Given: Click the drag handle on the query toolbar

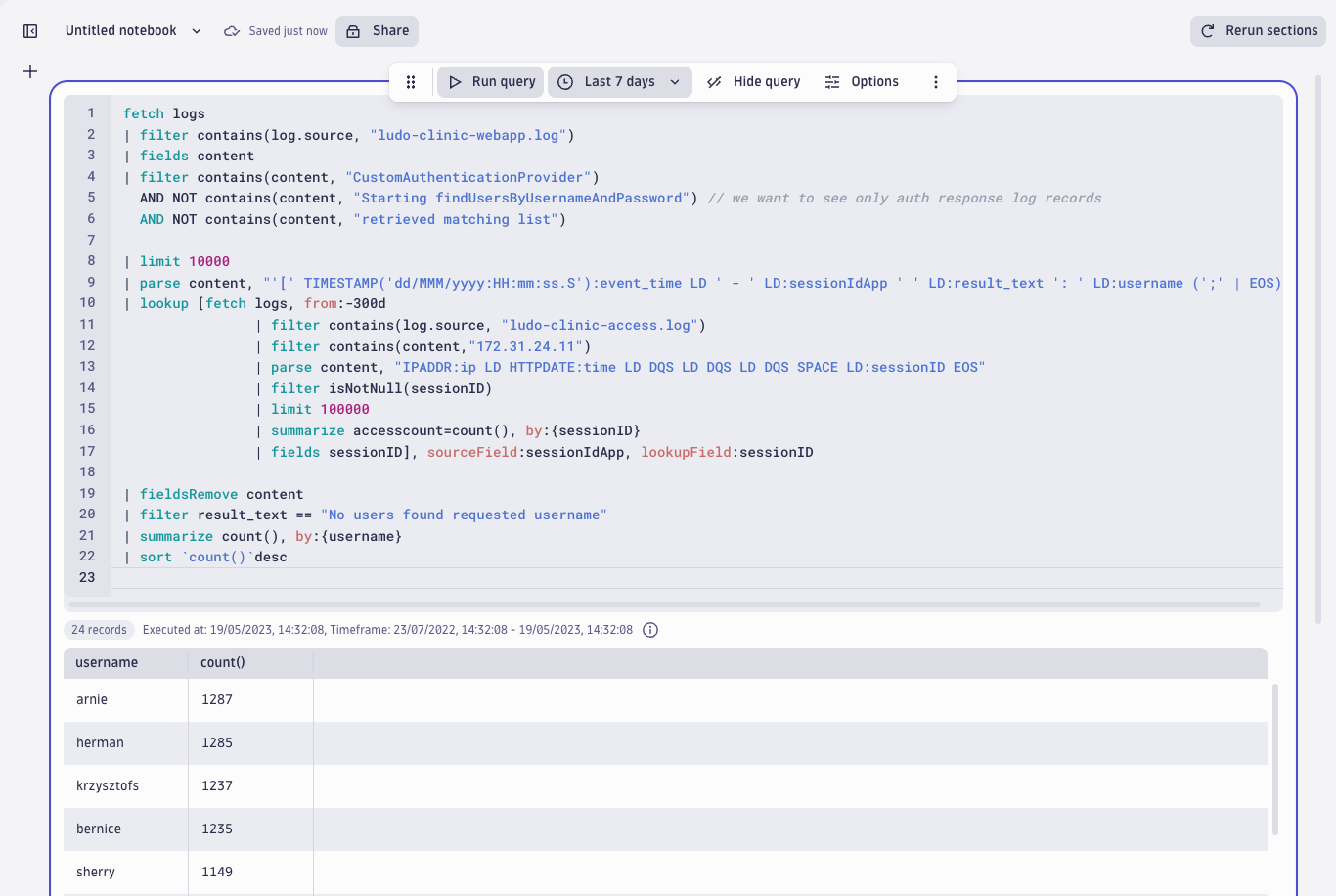Looking at the screenshot, I should 411,82.
